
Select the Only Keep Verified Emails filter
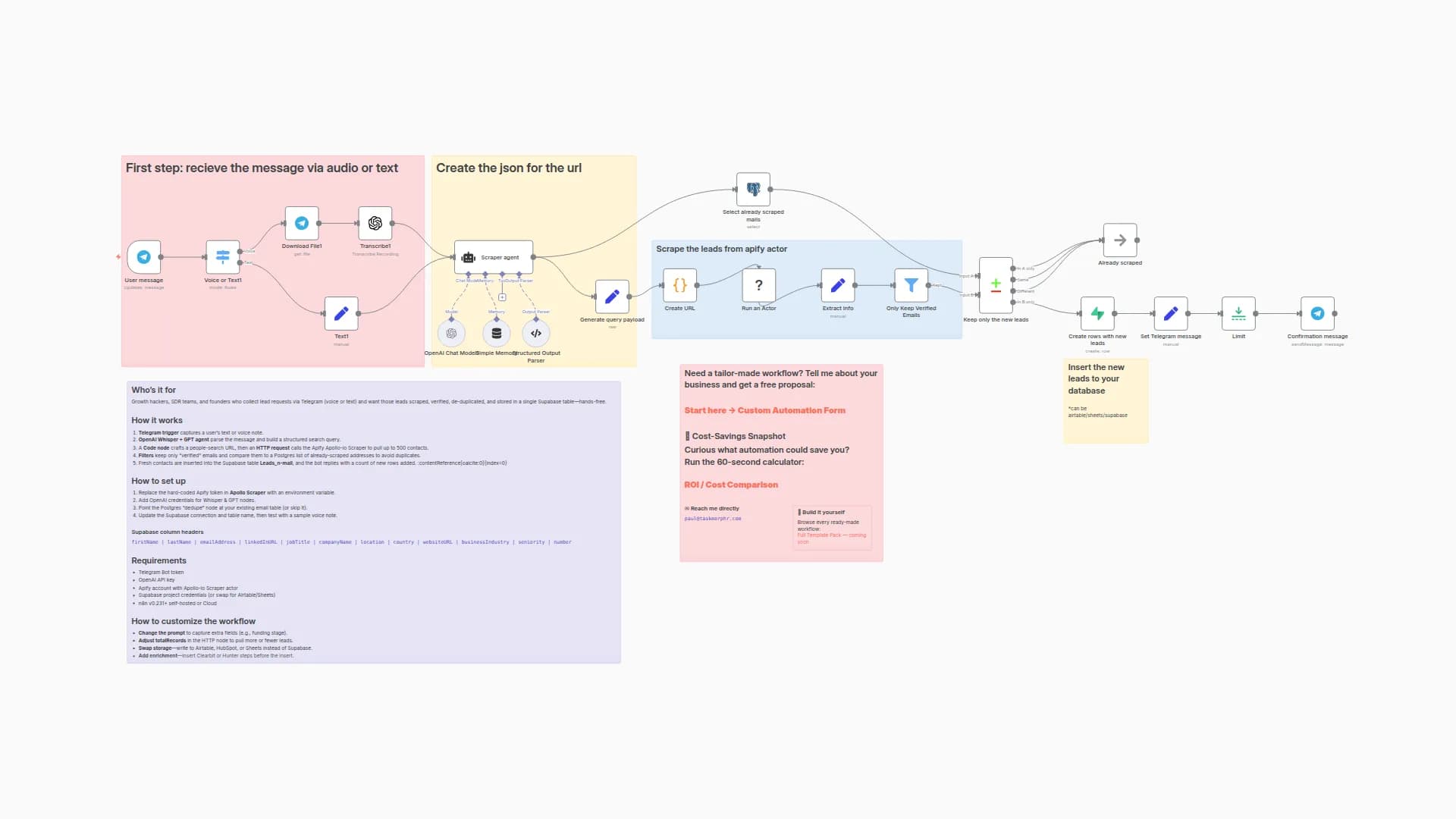click(x=911, y=285)
